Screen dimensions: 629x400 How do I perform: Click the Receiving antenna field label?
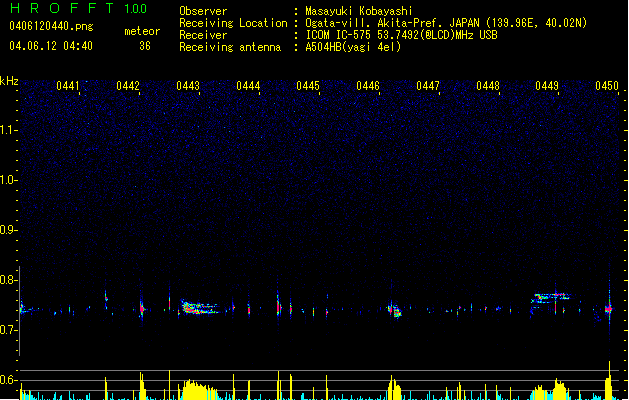(230, 47)
